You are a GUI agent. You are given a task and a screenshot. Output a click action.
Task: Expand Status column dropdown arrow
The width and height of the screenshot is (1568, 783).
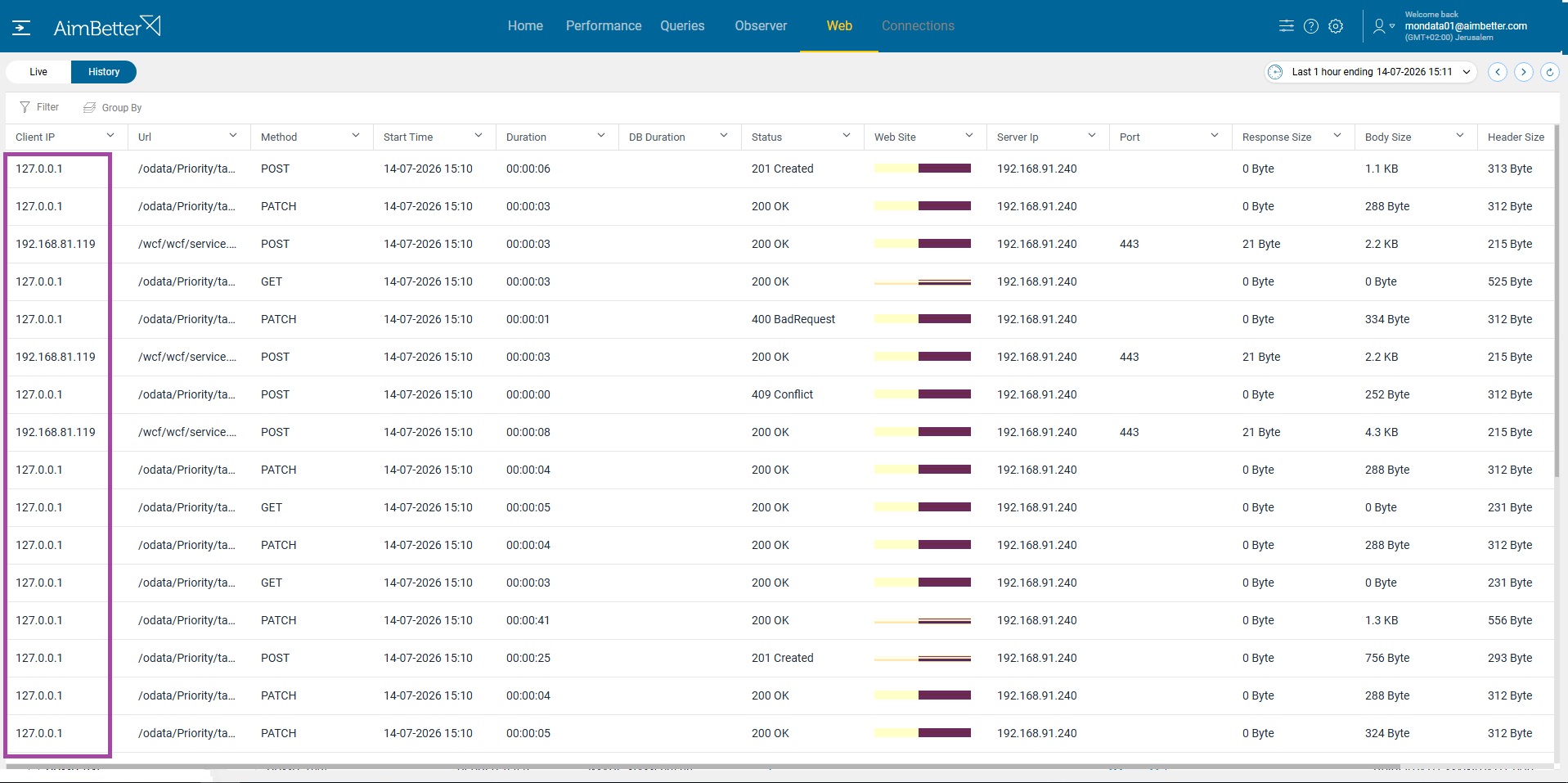(x=847, y=136)
